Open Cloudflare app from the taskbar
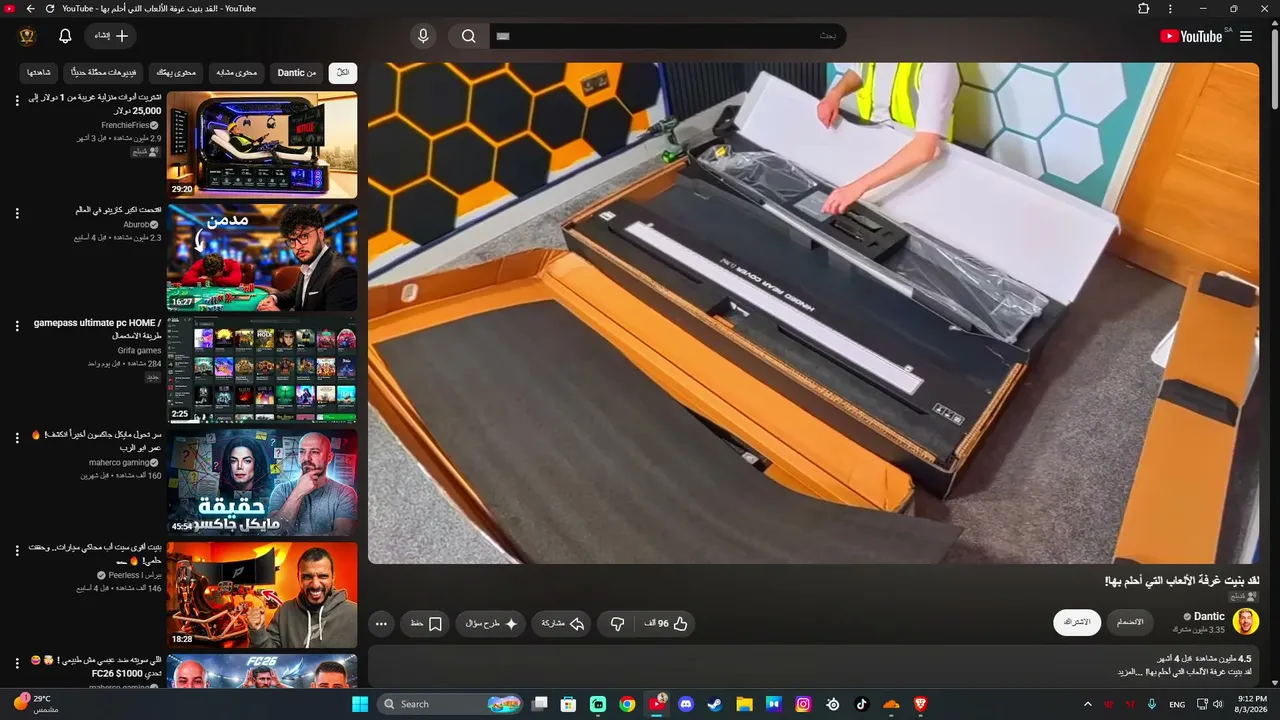The image size is (1280, 720). click(891, 704)
